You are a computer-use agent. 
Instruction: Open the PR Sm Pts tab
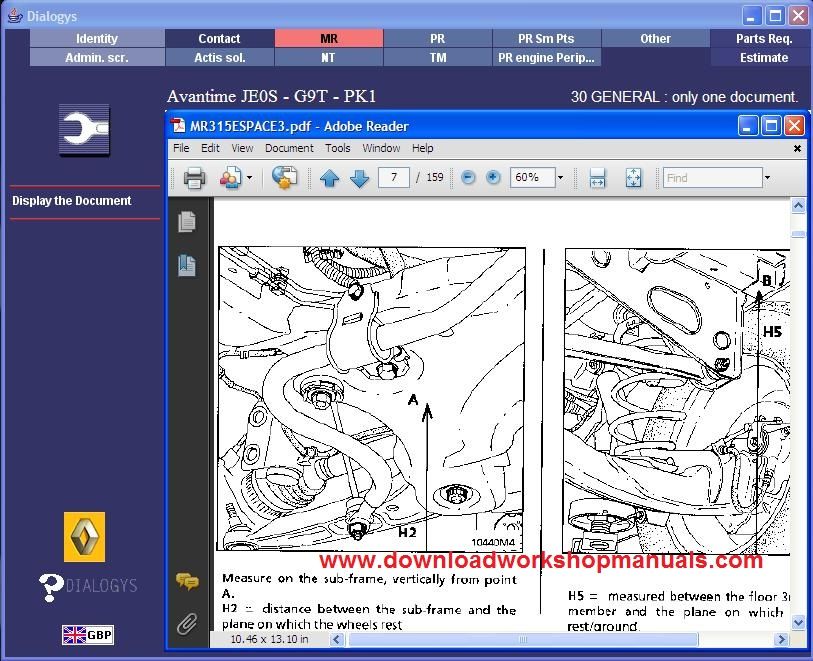[x=546, y=38]
